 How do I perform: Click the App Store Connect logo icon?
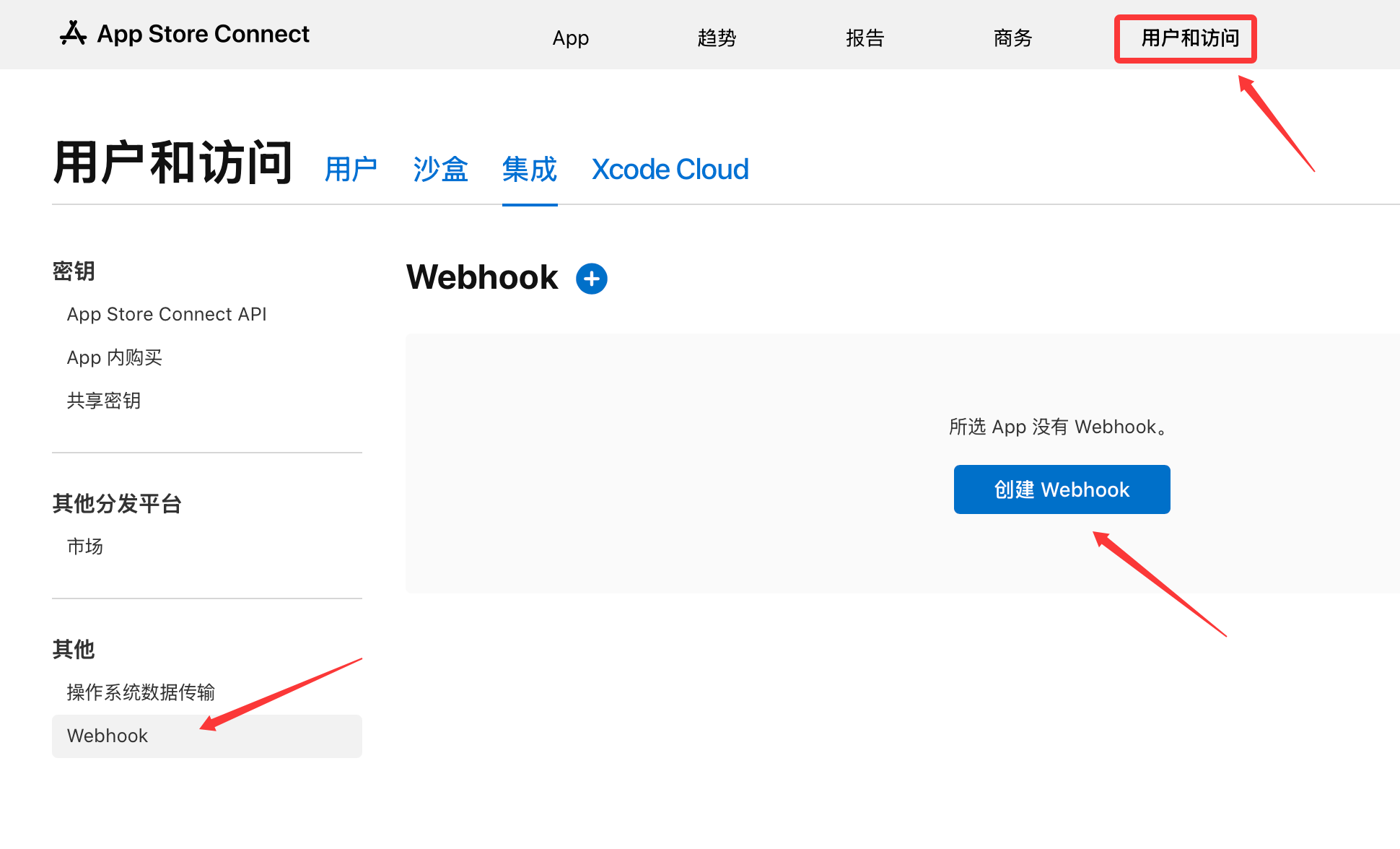[73, 33]
